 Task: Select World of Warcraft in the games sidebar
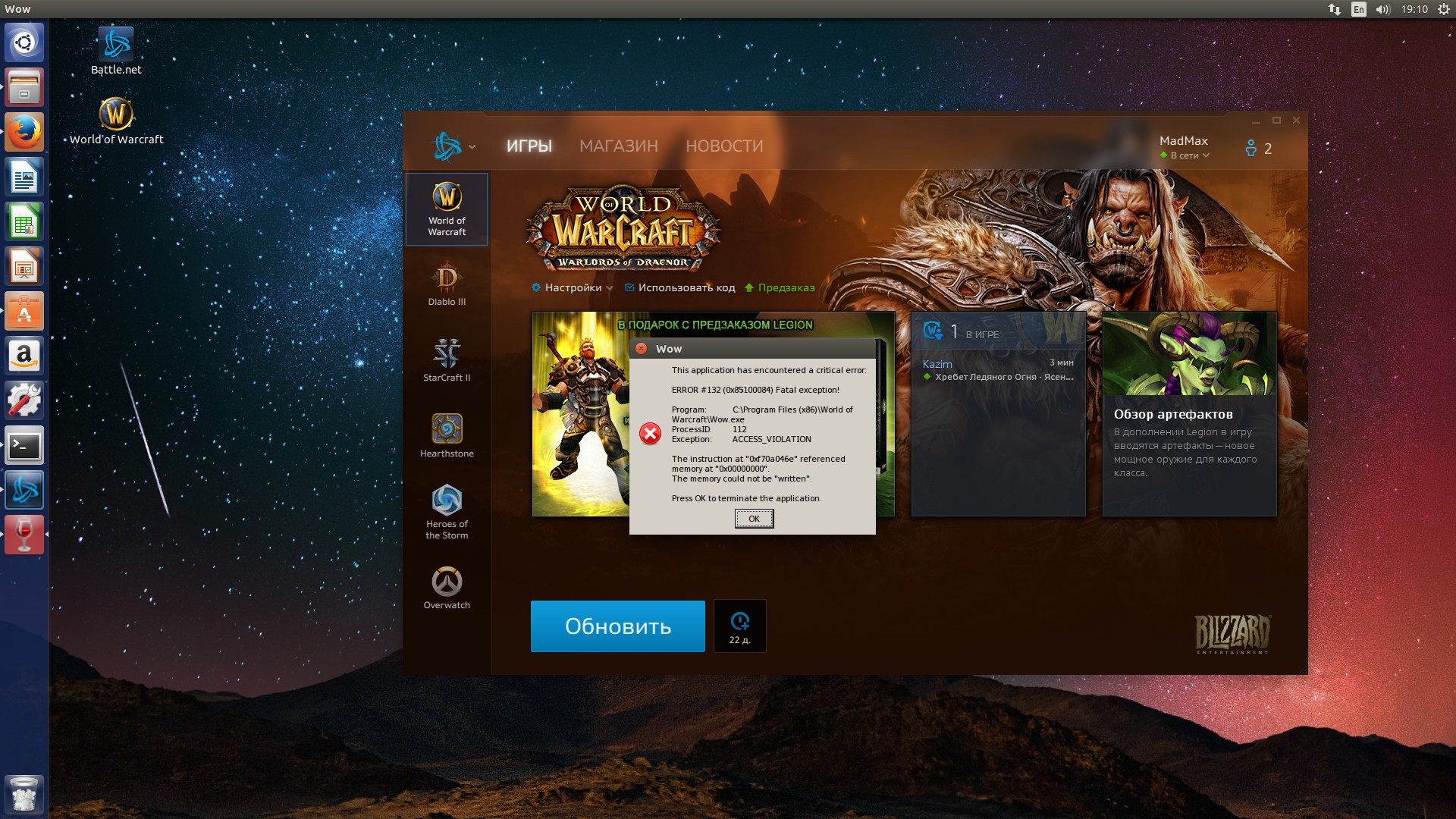tap(447, 209)
